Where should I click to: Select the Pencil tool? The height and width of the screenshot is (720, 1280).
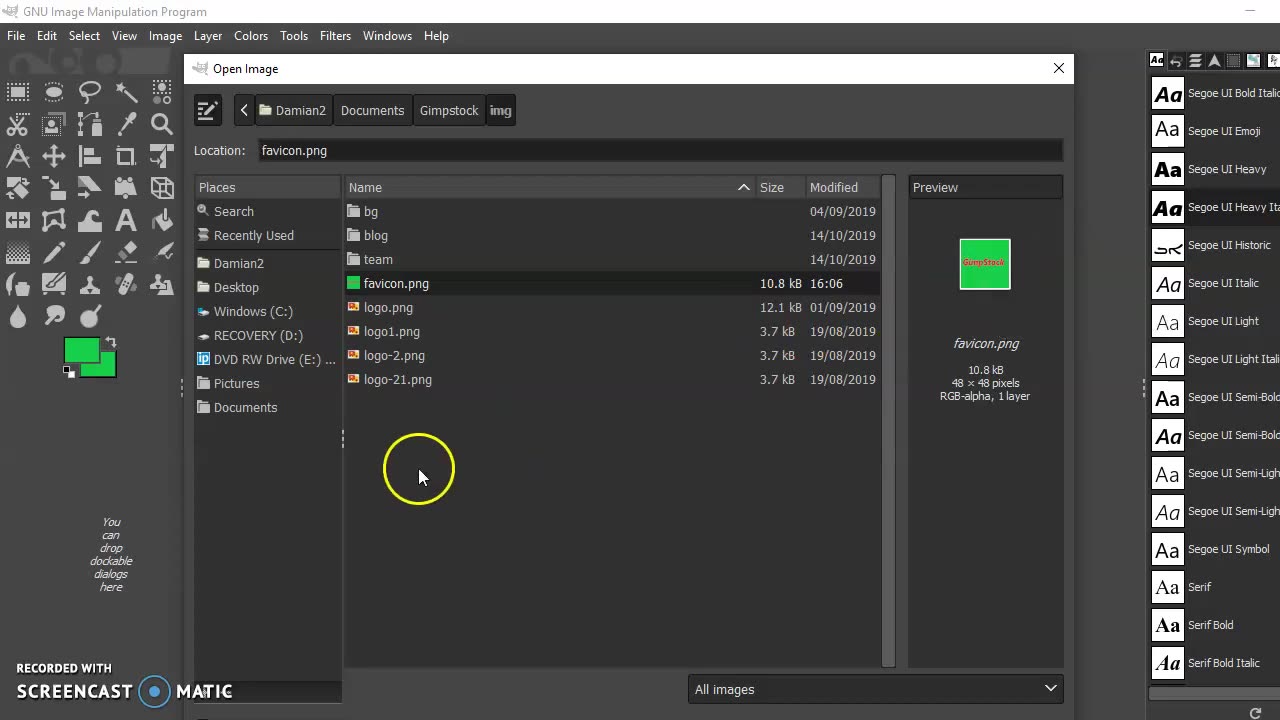(x=54, y=253)
